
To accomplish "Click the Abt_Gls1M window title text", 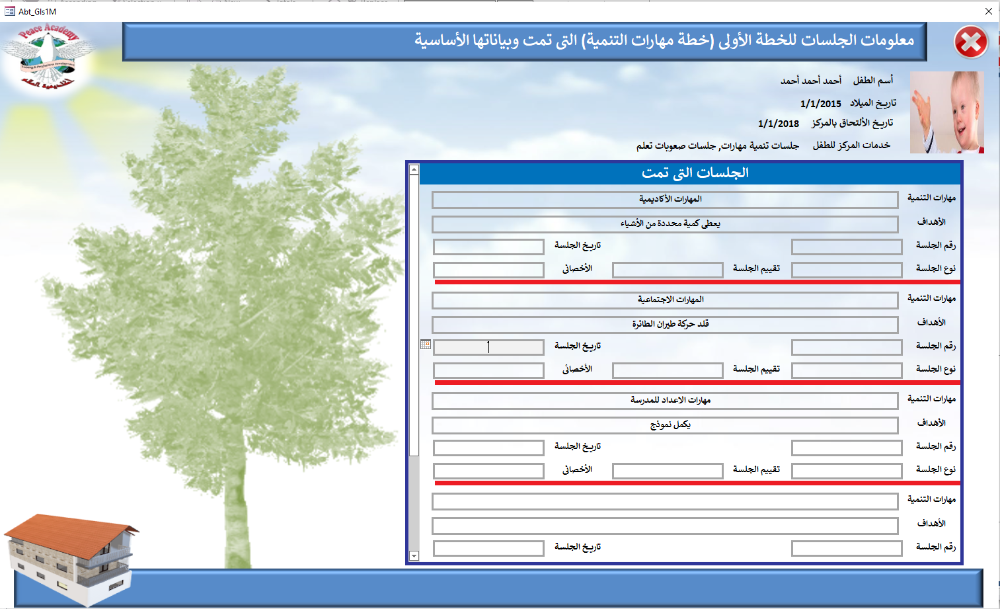I will pos(38,11).
